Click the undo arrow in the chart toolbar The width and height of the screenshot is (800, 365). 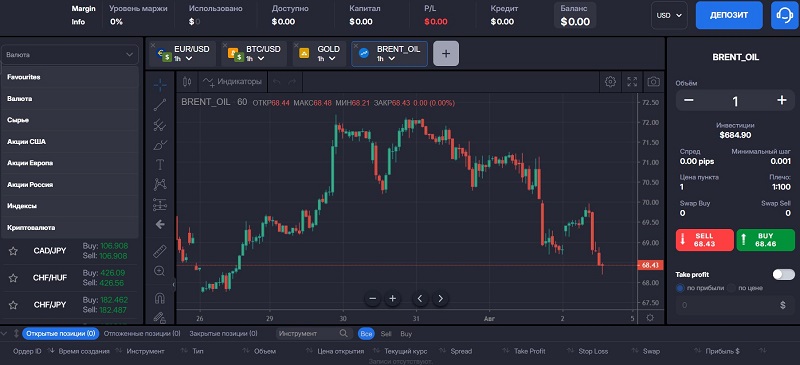(x=277, y=82)
